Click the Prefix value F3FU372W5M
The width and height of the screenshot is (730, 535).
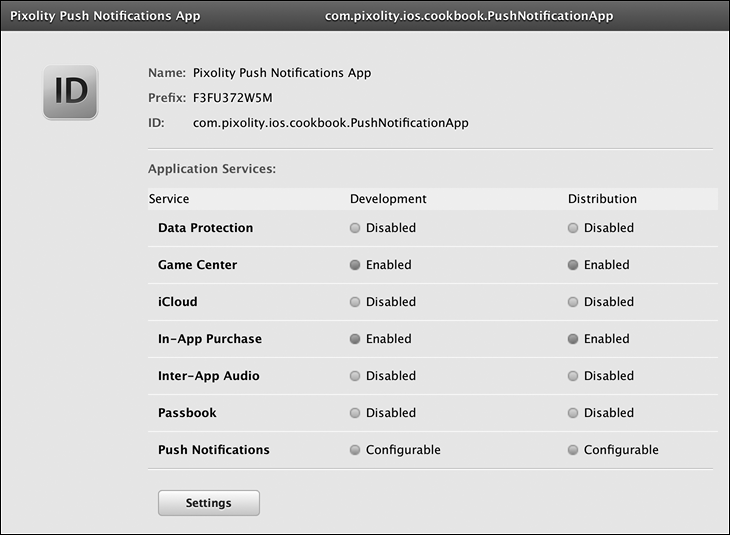coord(231,98)
